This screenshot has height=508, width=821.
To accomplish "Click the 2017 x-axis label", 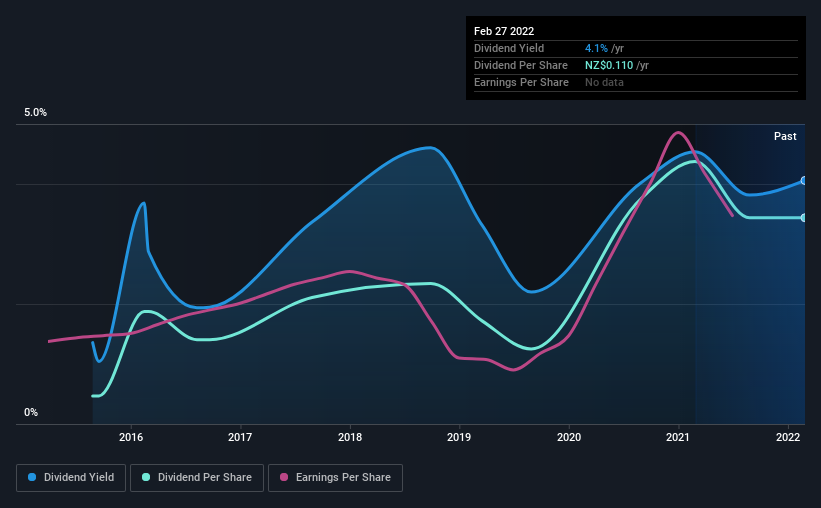I will [240, 437].
